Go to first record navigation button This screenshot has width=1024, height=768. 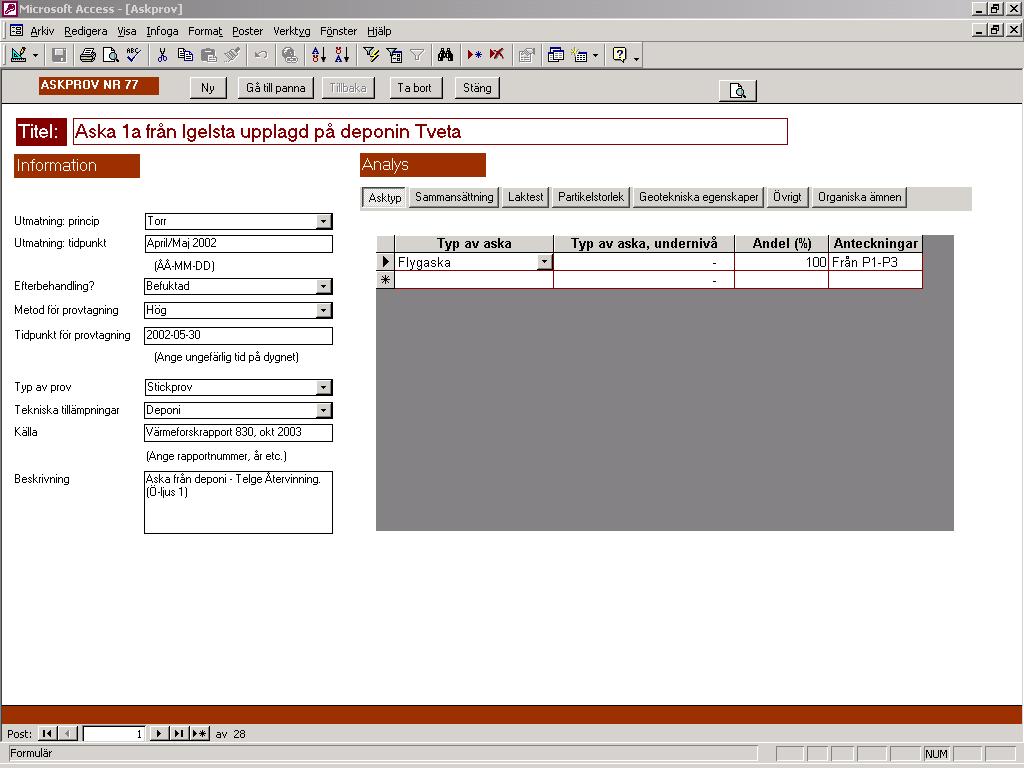47,733
